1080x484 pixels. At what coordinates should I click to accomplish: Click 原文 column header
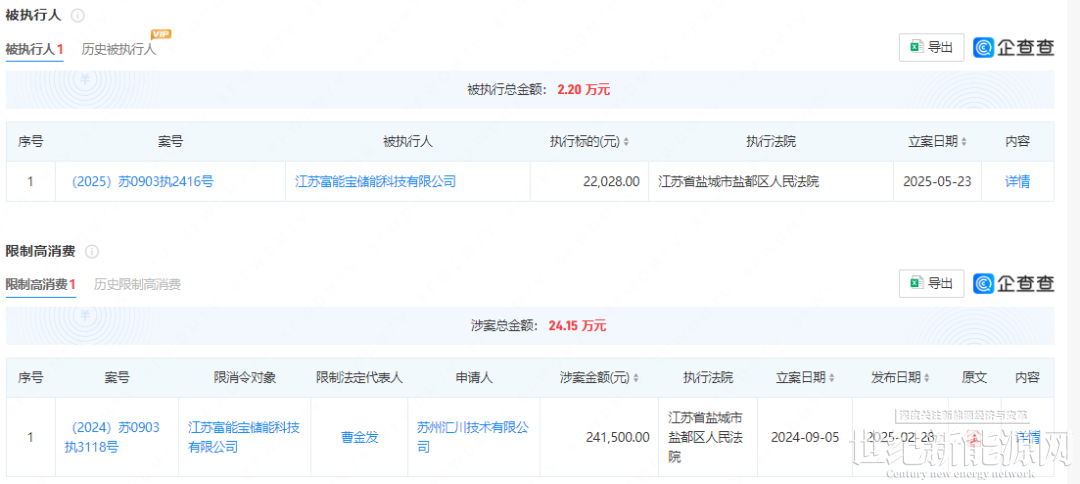[974, 378]
